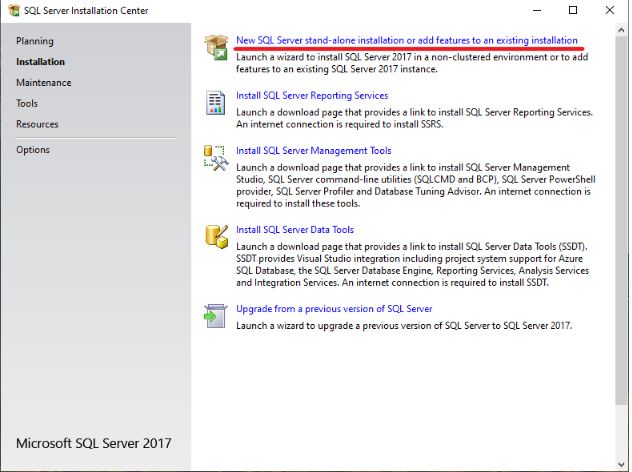The height and width of the screenshot is (472, 632).
Task: Click the SQL Server Installation Center title icon
Action: [14, 10]
